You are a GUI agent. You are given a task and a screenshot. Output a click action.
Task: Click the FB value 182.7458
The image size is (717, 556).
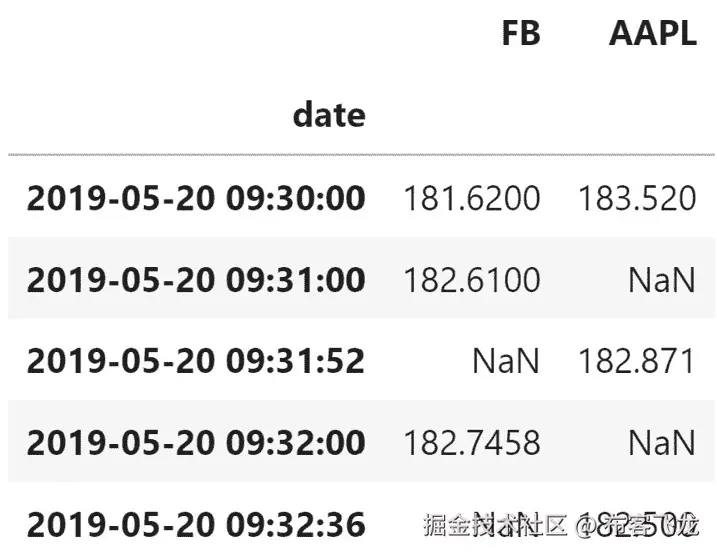(471, 442)
